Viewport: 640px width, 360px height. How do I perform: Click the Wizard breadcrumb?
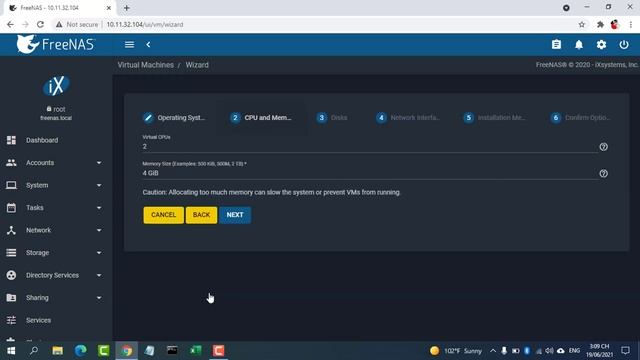click(x=197, y=65)
